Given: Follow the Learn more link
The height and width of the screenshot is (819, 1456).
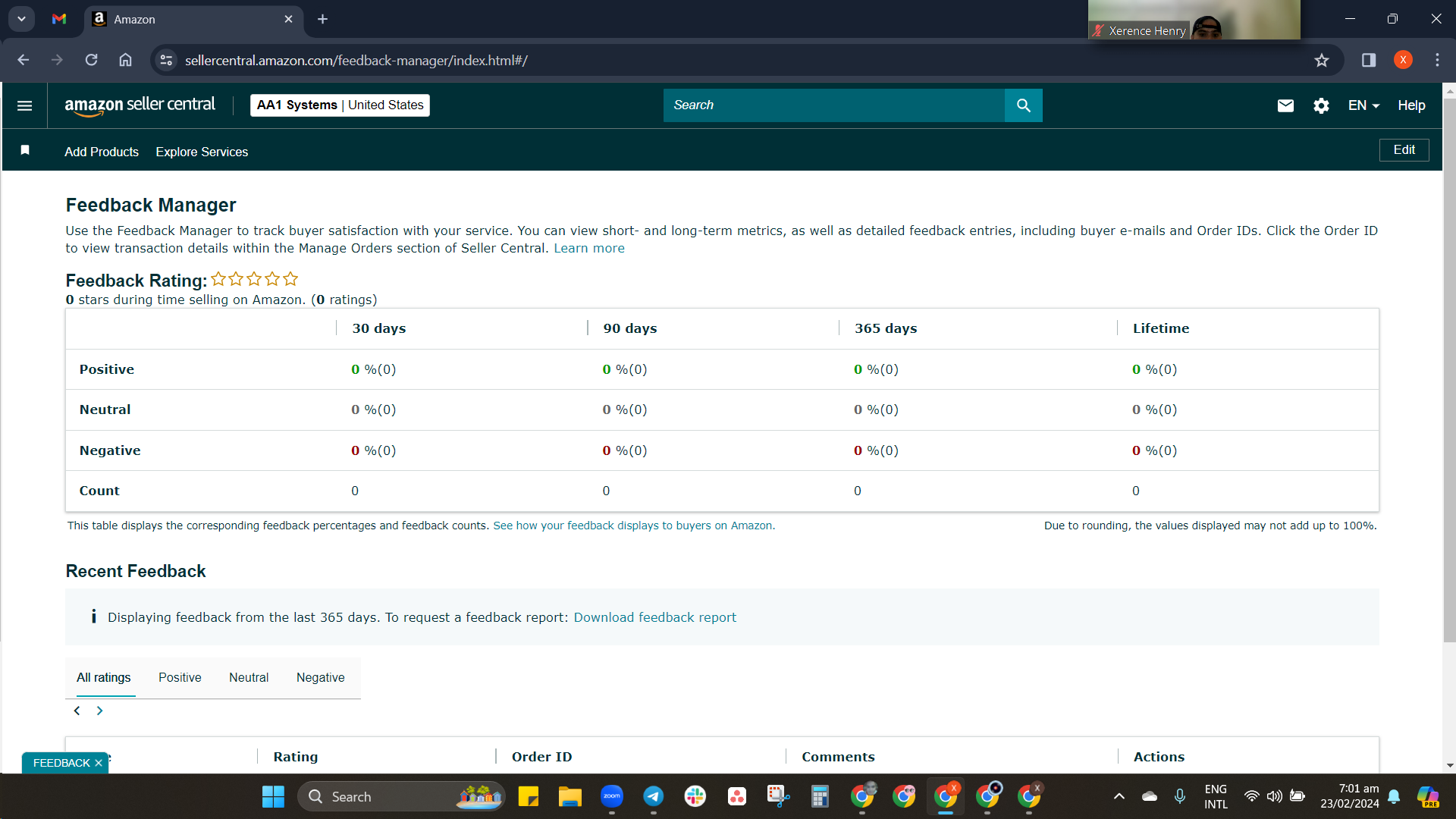Looking at the screenshot, I should coord(589,248).
